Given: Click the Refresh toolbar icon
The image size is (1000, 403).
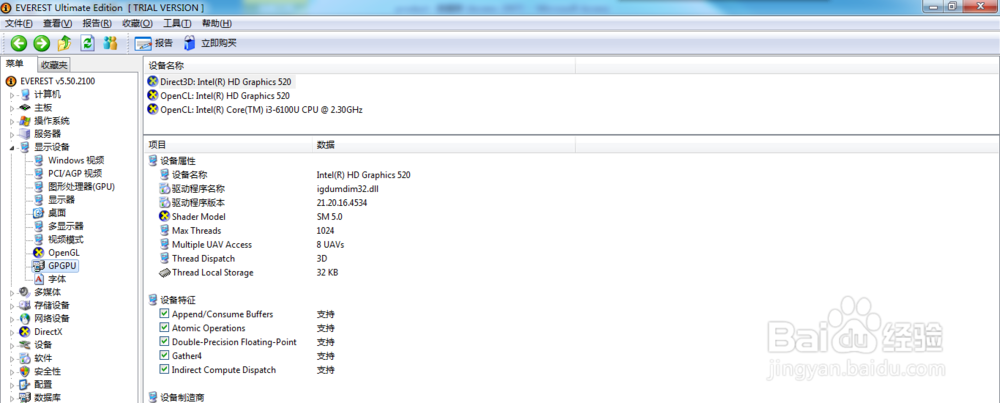Looking at the screenshot, I should tap(87, 43).
